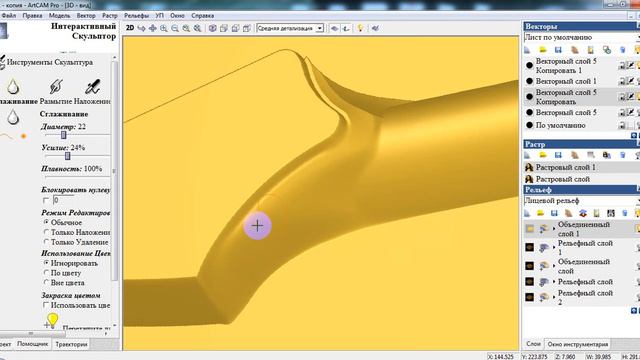Image resolution: width=640 pixels, height=360 pixels.
Task: Open the Модель menu
Action: [x=60, y=16]
